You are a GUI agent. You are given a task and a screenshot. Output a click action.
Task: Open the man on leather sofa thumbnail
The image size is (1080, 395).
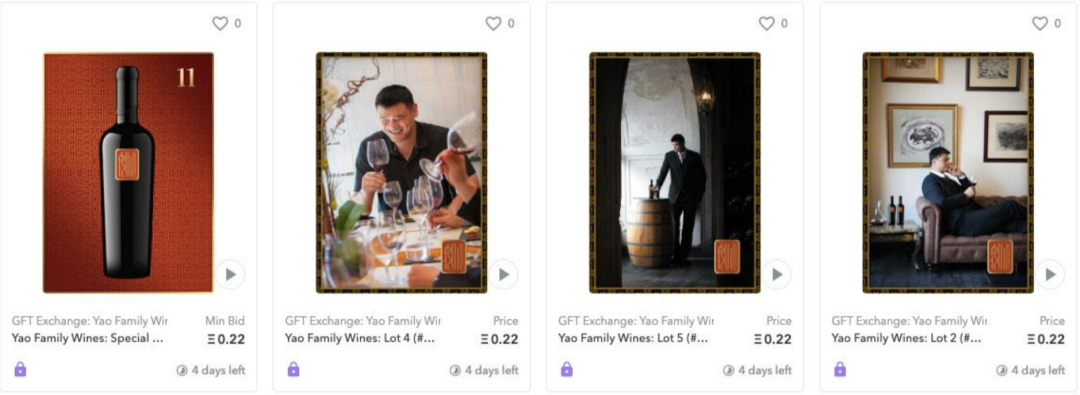point(948,172)
